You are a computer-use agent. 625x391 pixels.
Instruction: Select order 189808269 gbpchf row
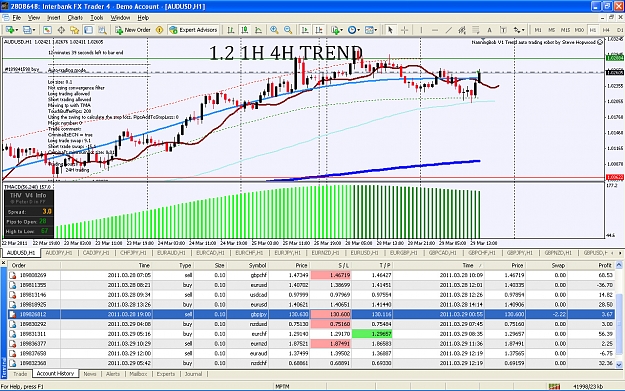coord(311,275)
